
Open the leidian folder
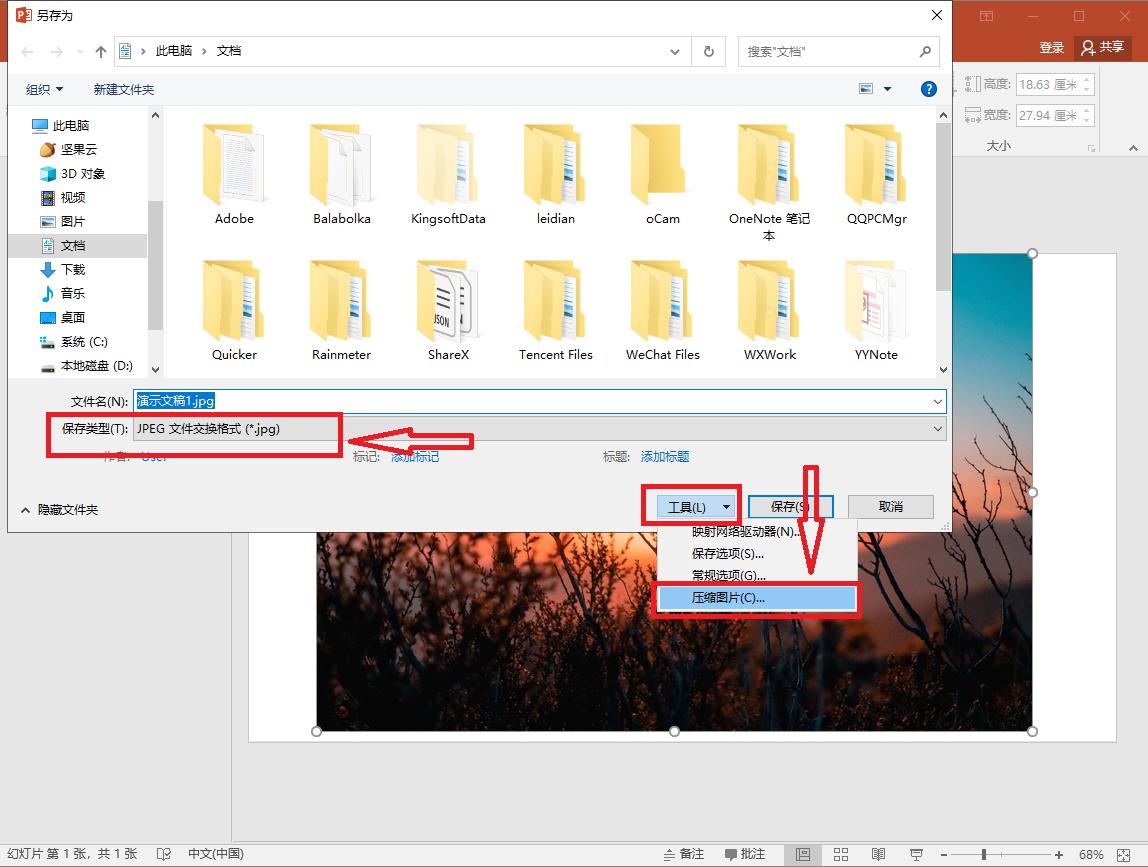555,174
